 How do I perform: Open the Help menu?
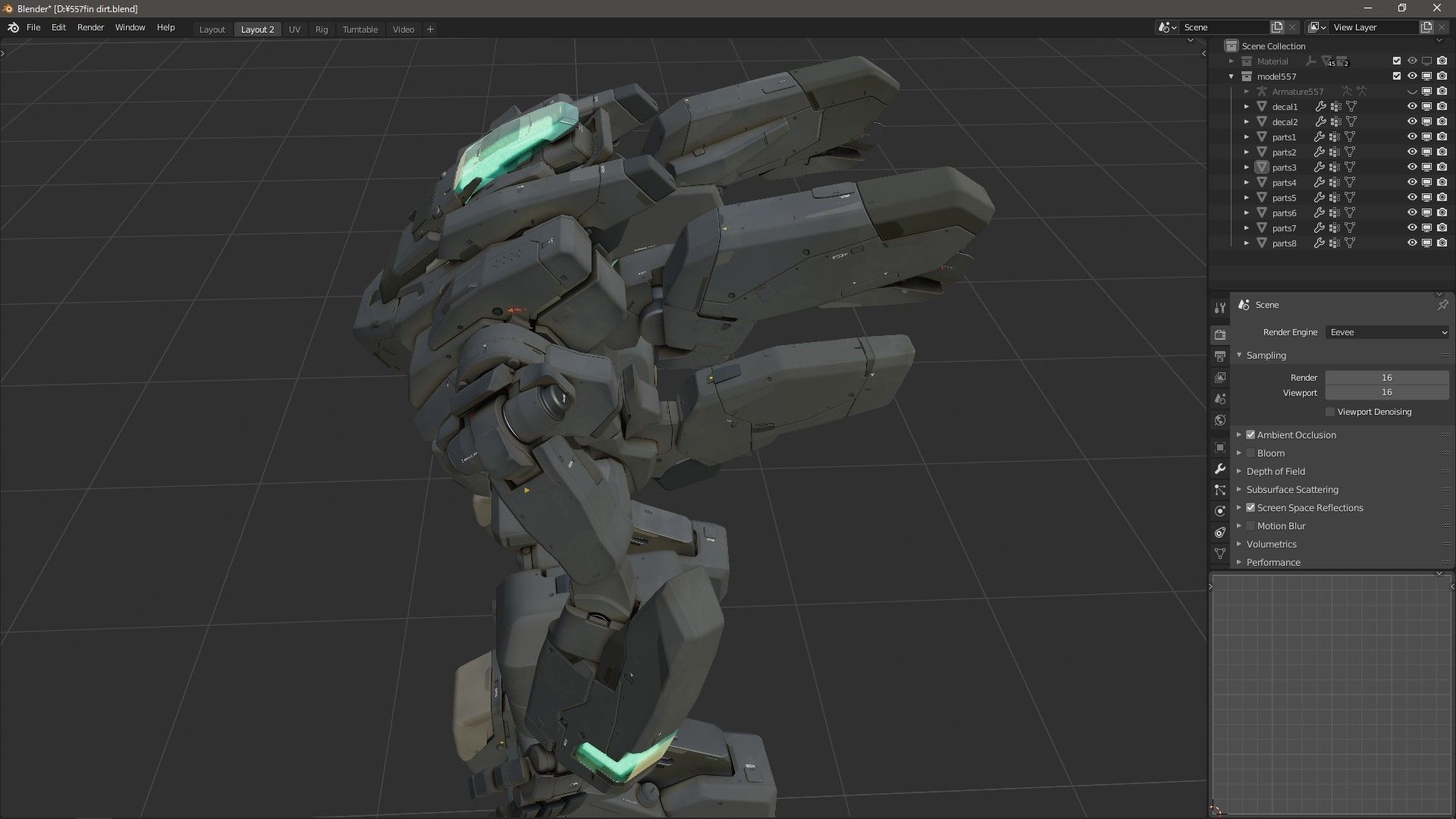[x=165, y=27]
